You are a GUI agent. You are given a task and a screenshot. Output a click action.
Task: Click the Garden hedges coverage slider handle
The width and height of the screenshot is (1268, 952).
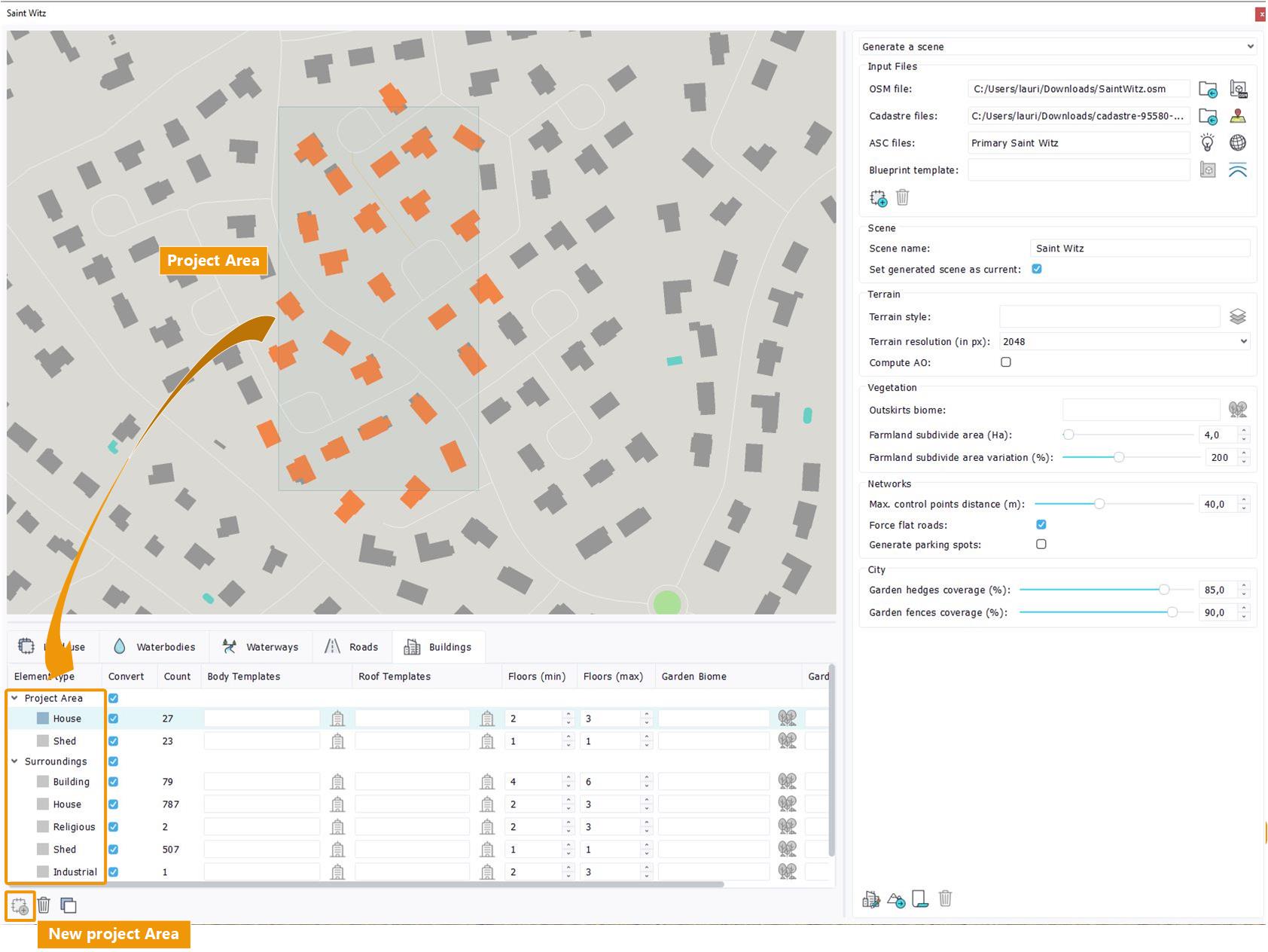(x=1164, y=590)
